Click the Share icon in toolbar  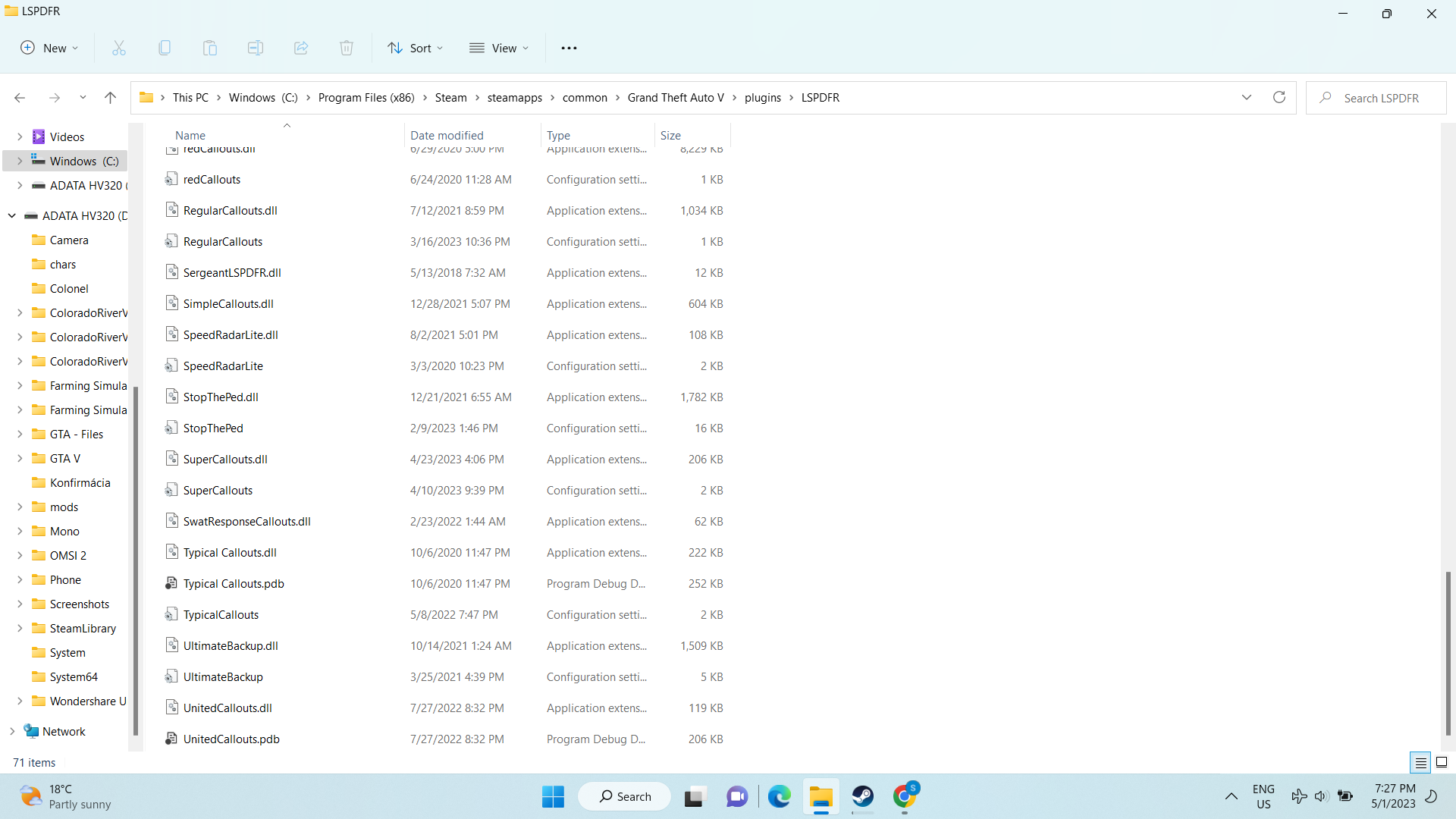[301, 48]
